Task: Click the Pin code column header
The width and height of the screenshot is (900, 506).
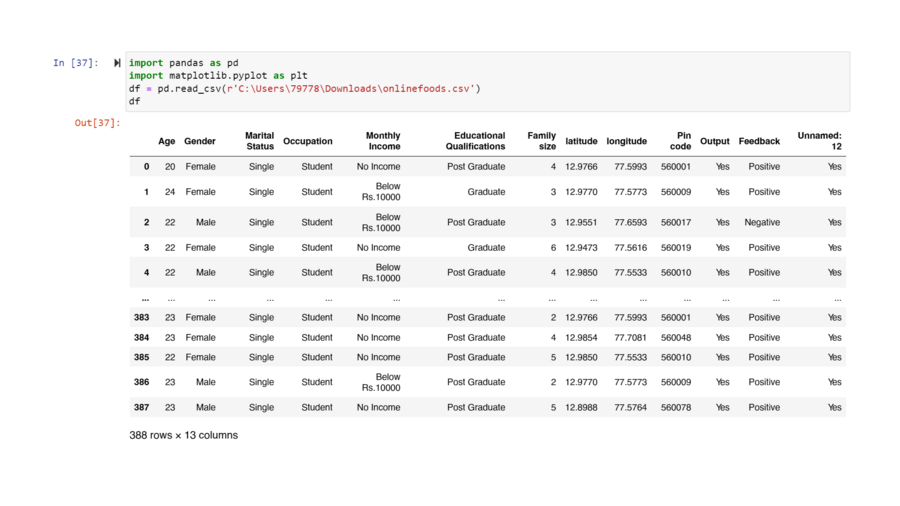Action: 681,141
